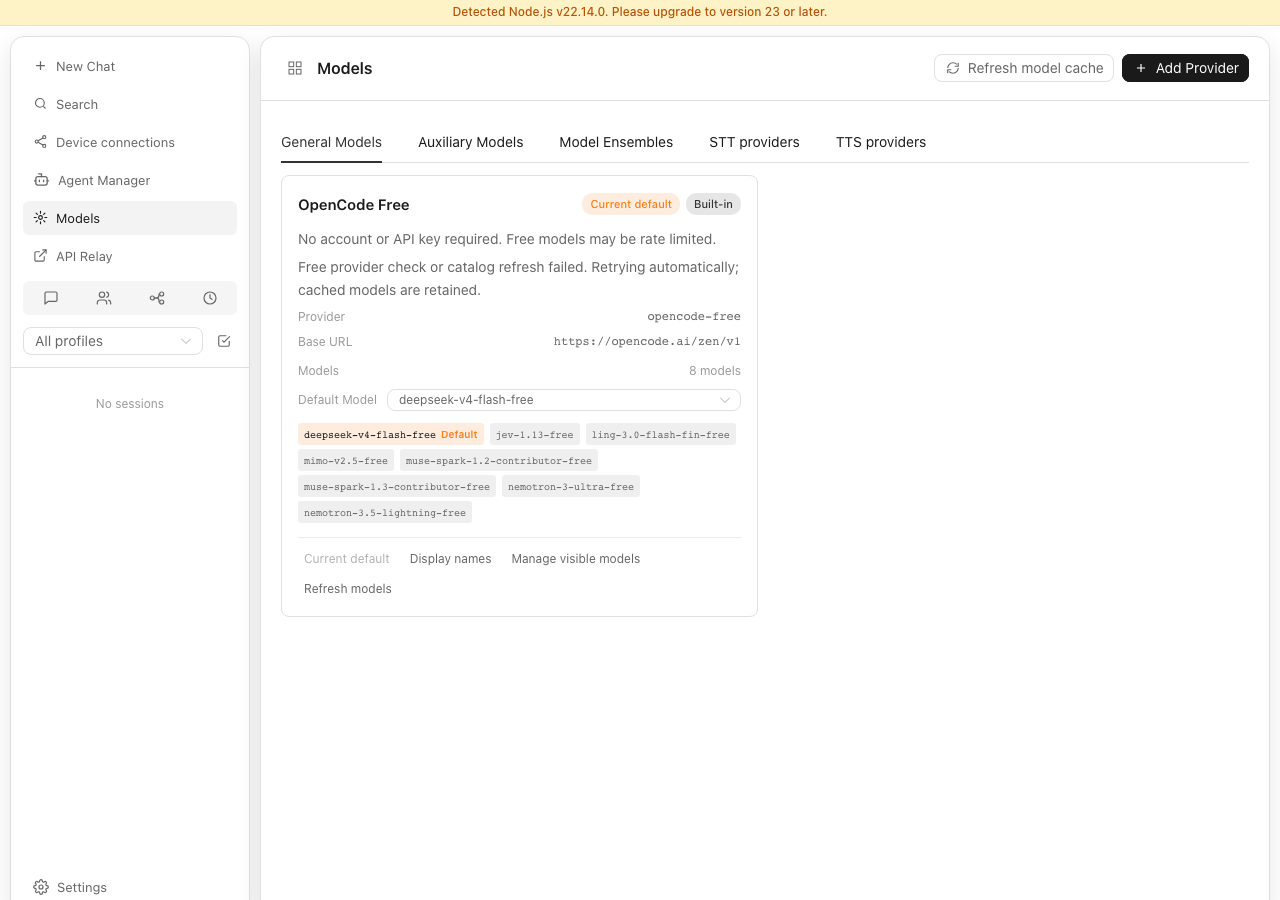Image resolution: width=1280 pixels, height=900 pixels.
Task: Click the base URL https://opencode.ai/zen/v1
Action: click(647, 341)
